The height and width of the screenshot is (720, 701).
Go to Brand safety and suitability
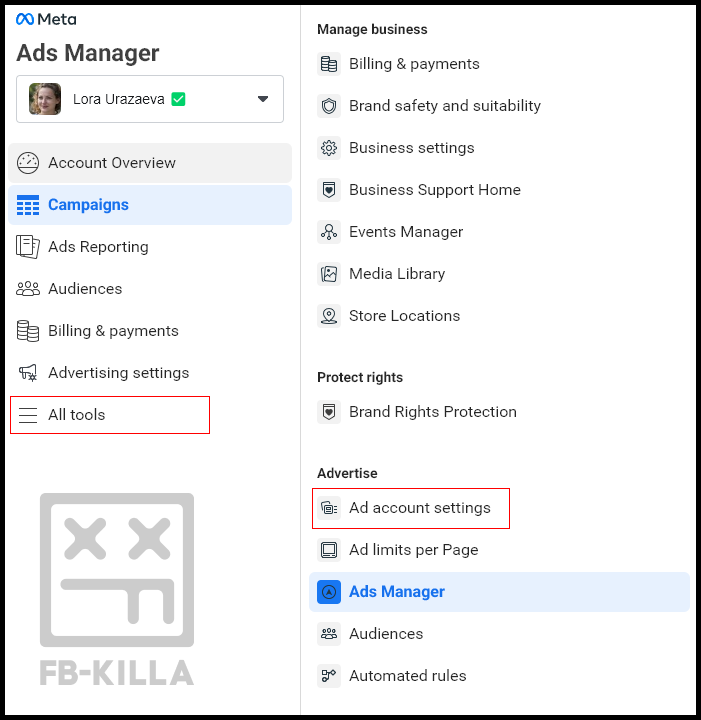pyautogui.click(x=444, y=106)
